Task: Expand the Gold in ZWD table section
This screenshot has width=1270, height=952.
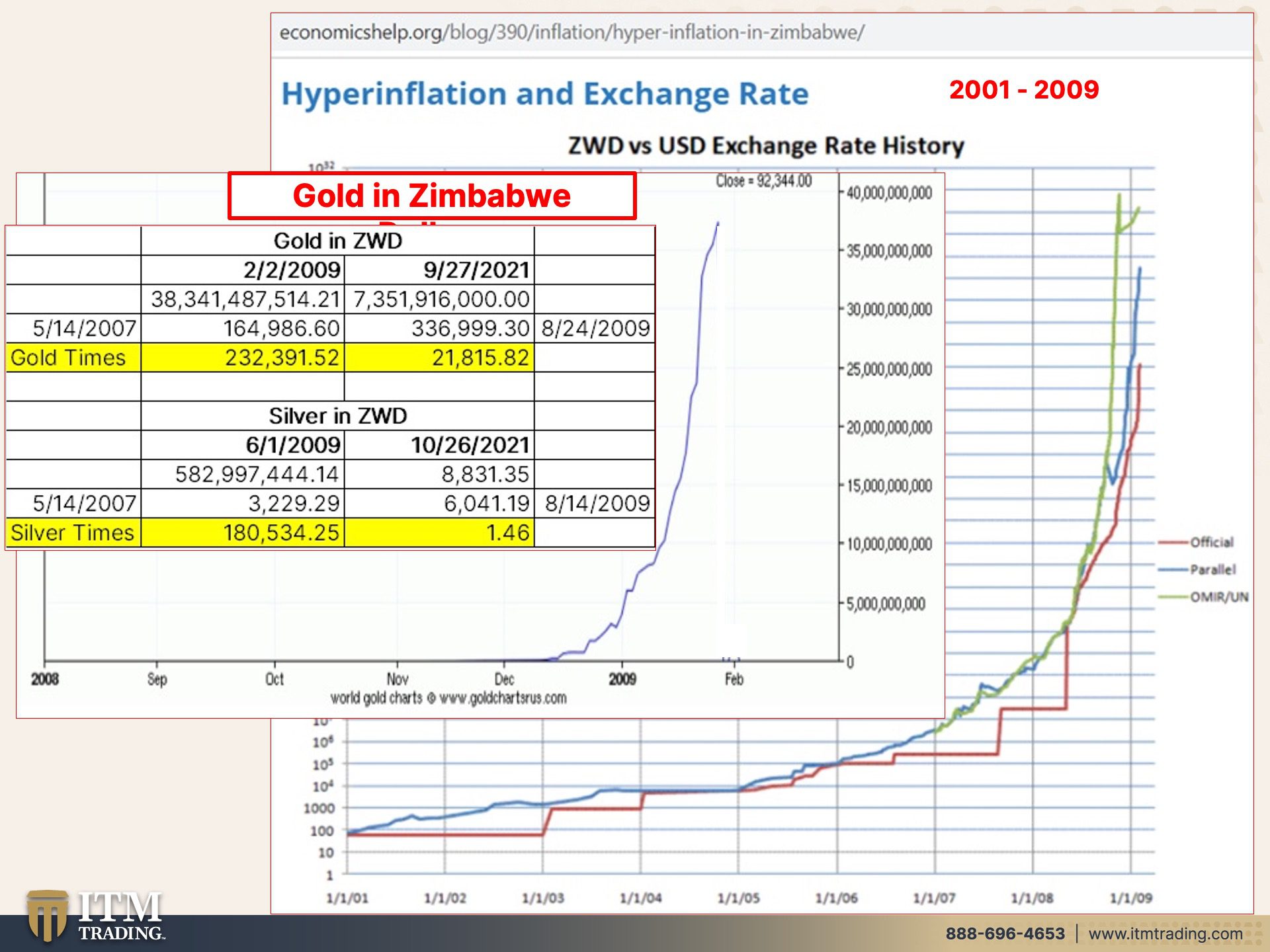Action: click(339, 241)
